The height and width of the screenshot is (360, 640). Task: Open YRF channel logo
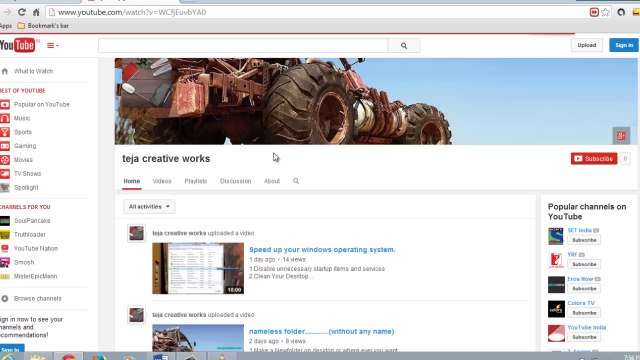click(556, 260)
